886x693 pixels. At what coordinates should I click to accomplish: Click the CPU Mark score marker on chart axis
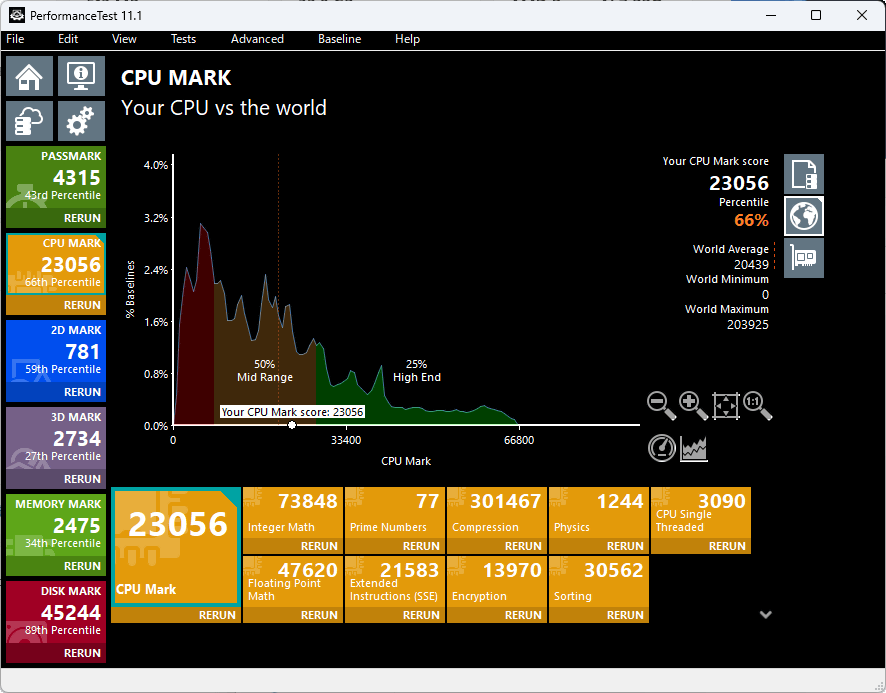291,425
